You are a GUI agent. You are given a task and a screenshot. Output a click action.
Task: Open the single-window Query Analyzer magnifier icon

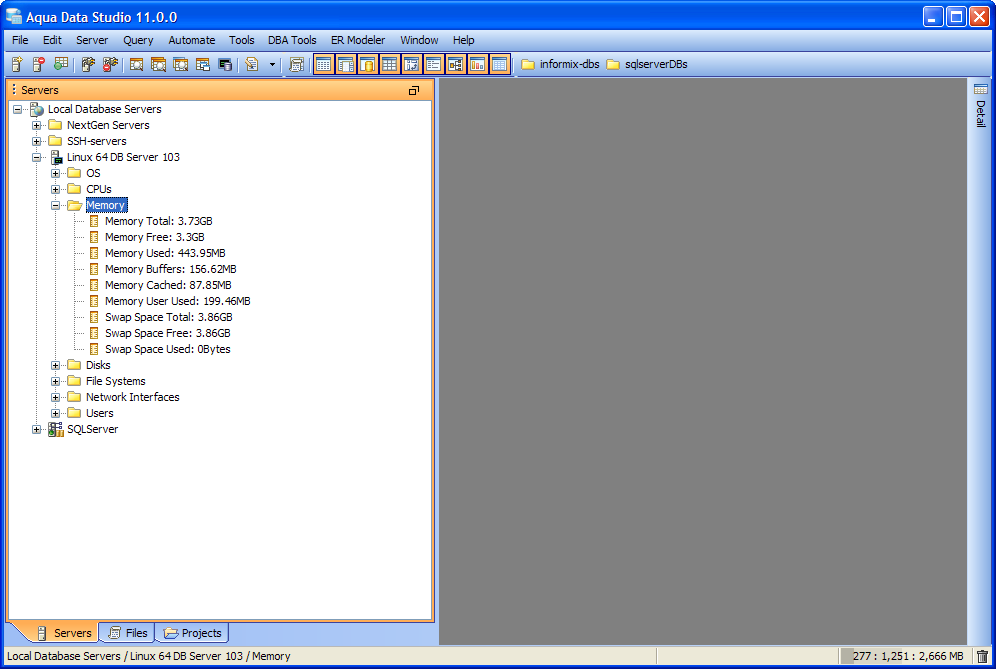[136, 64]
